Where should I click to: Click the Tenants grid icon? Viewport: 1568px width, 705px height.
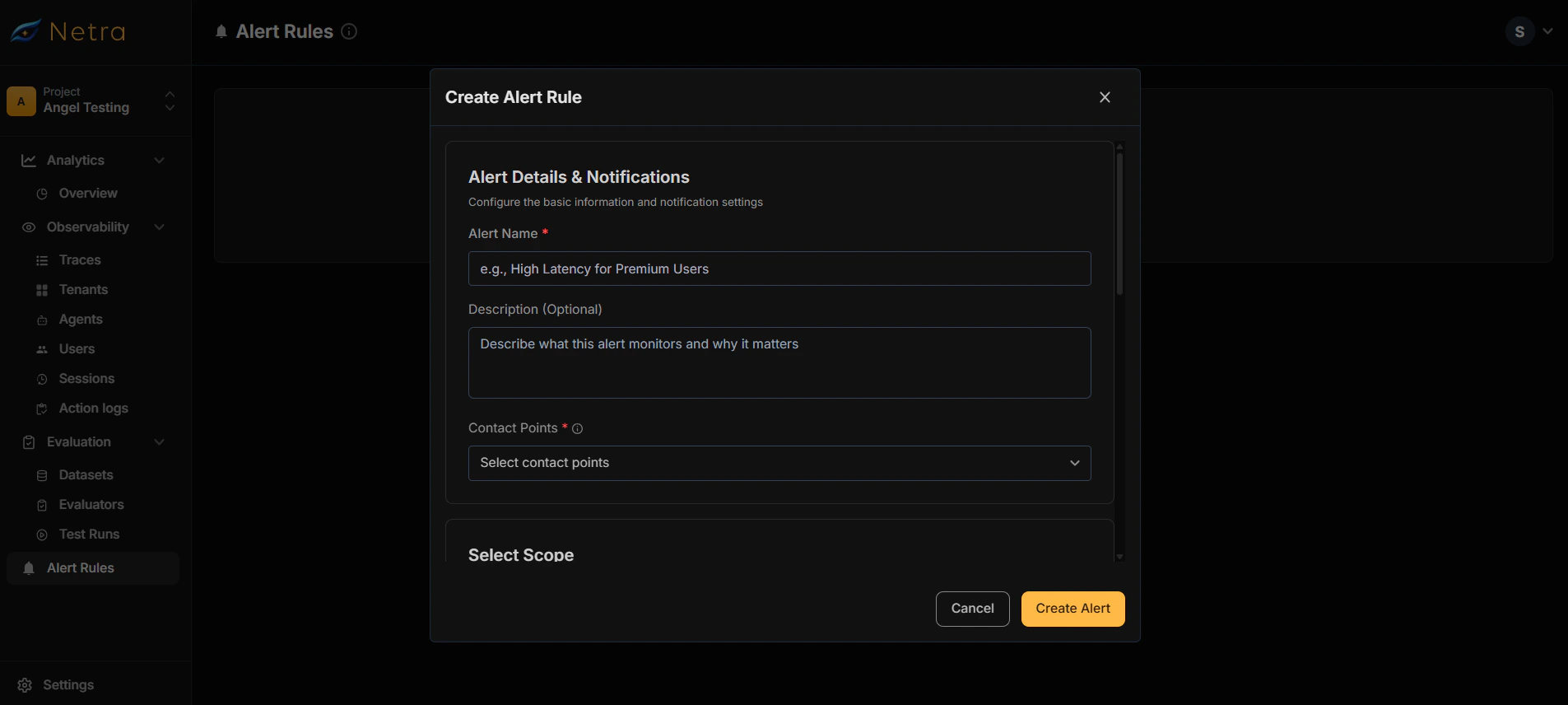coord(42,290)
